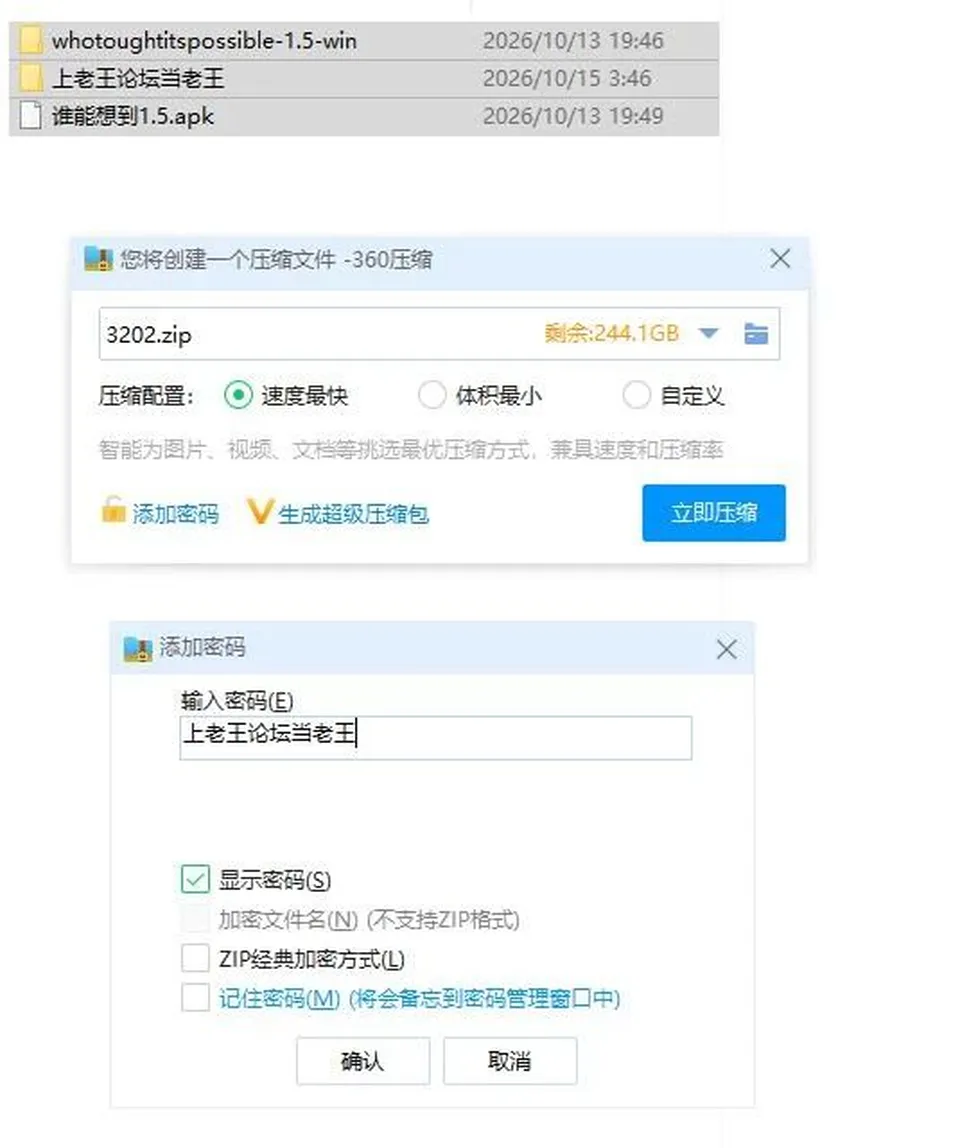
Task: Select the 体积最小 compression option
Action: pos(432,395)
